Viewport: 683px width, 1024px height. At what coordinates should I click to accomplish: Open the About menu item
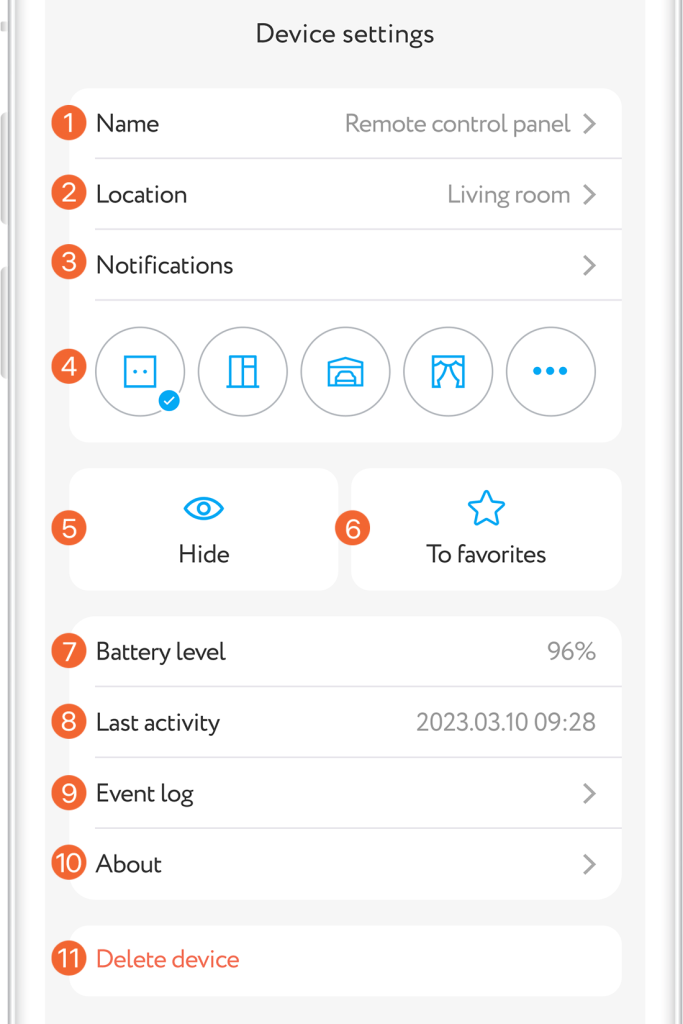[129, 864]
